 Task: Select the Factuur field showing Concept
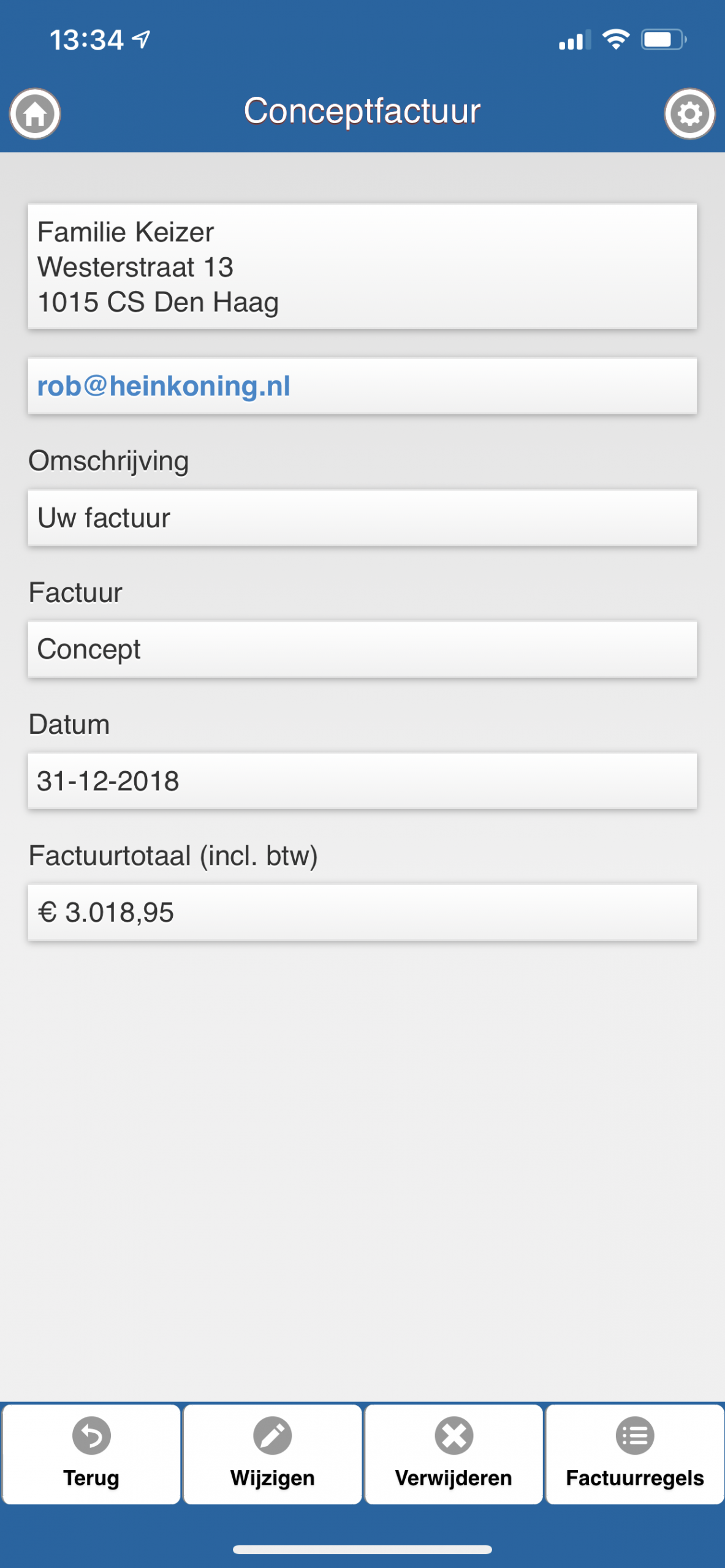coord(362,650)
